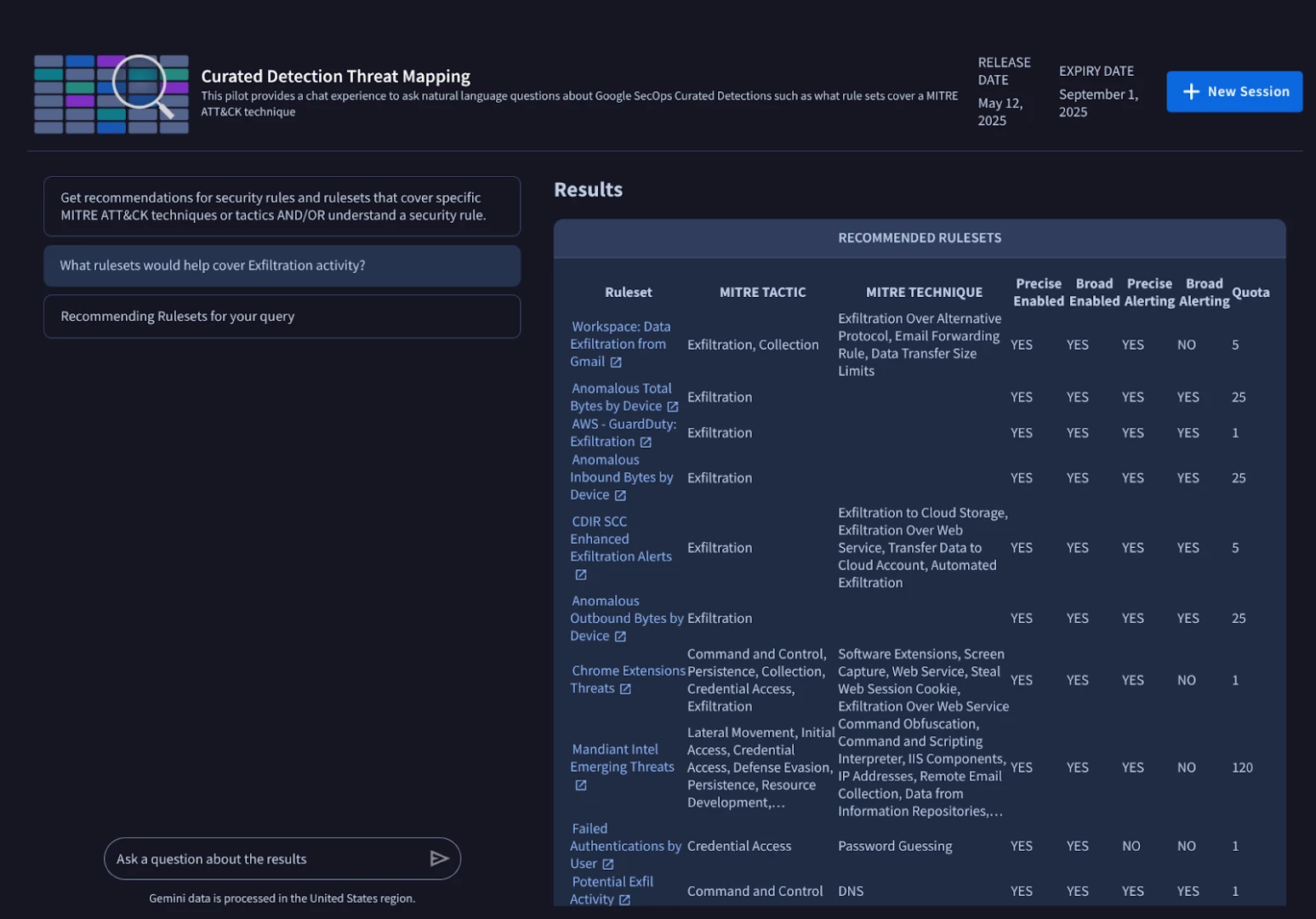1316x919 pixels.
Task: Select the Exfiltration activity question message
Action: coord(282,265)
